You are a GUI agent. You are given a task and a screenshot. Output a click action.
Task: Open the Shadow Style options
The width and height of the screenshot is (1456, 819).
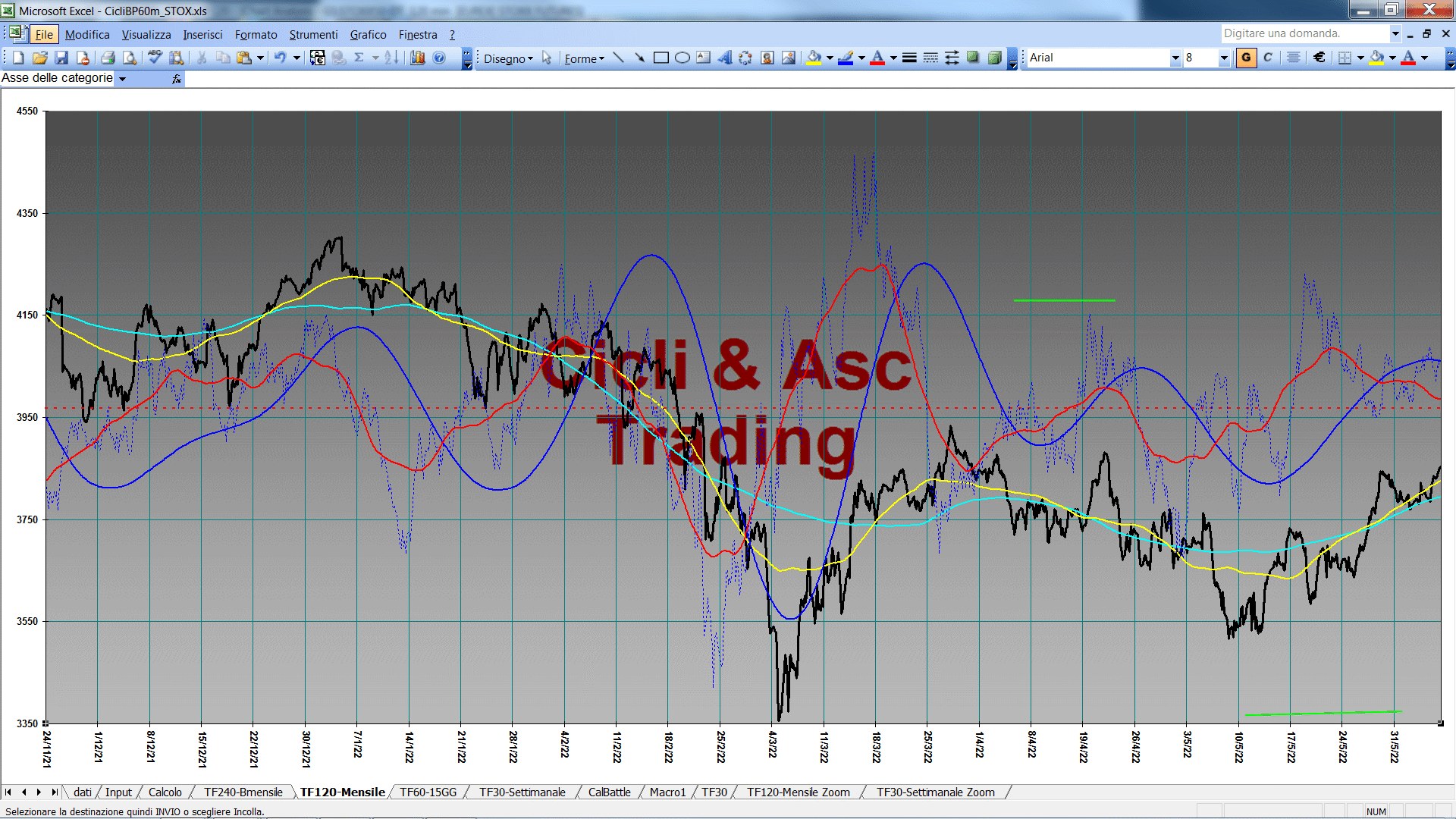[x=973, y=58]
